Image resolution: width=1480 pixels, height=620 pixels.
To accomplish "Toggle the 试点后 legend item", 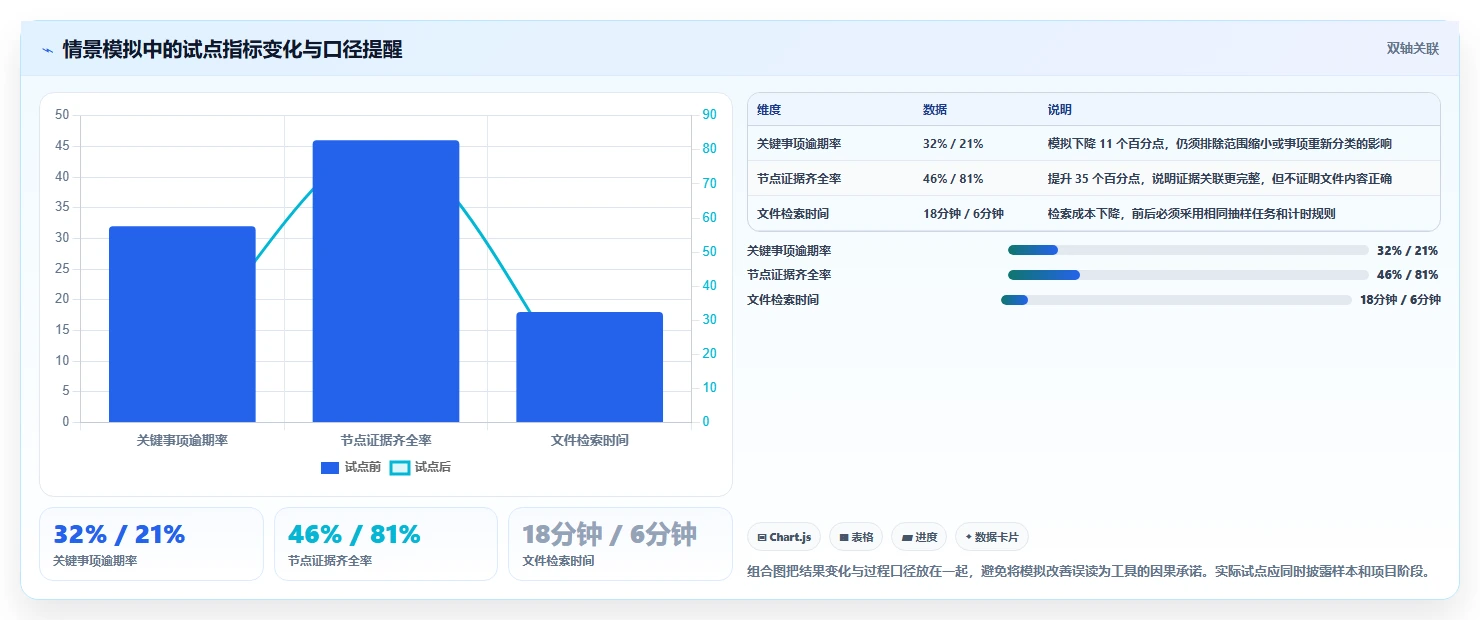I will click(420, 467).
